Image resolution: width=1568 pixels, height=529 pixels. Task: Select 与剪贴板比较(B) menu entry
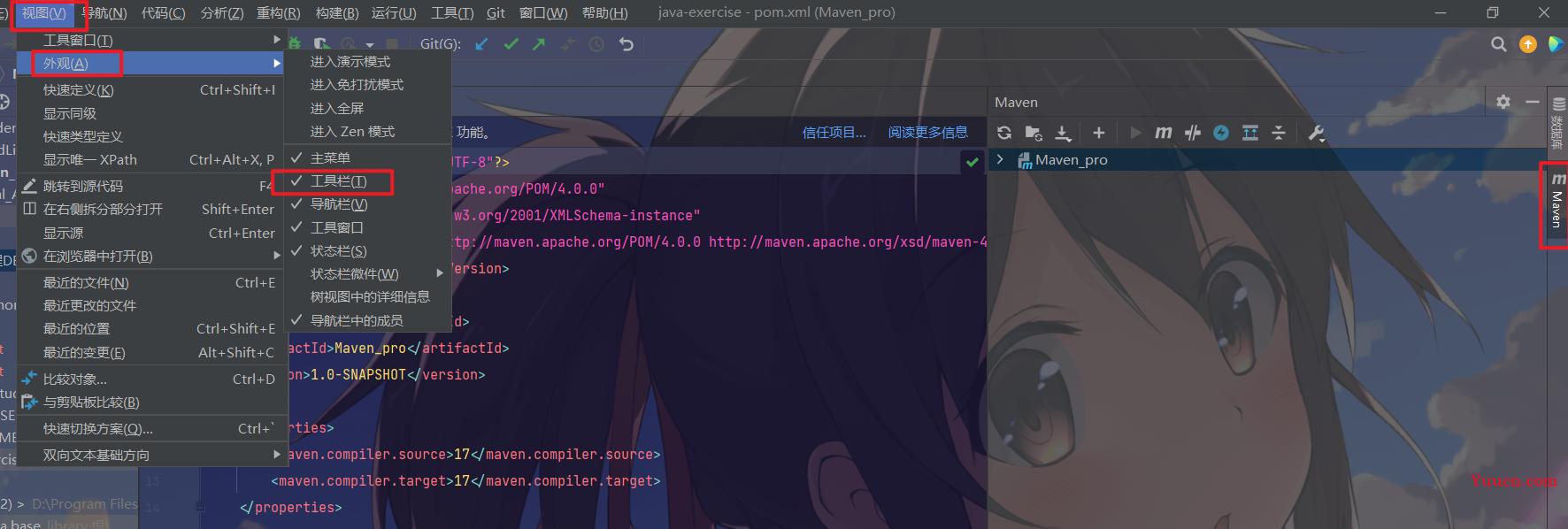152,402
